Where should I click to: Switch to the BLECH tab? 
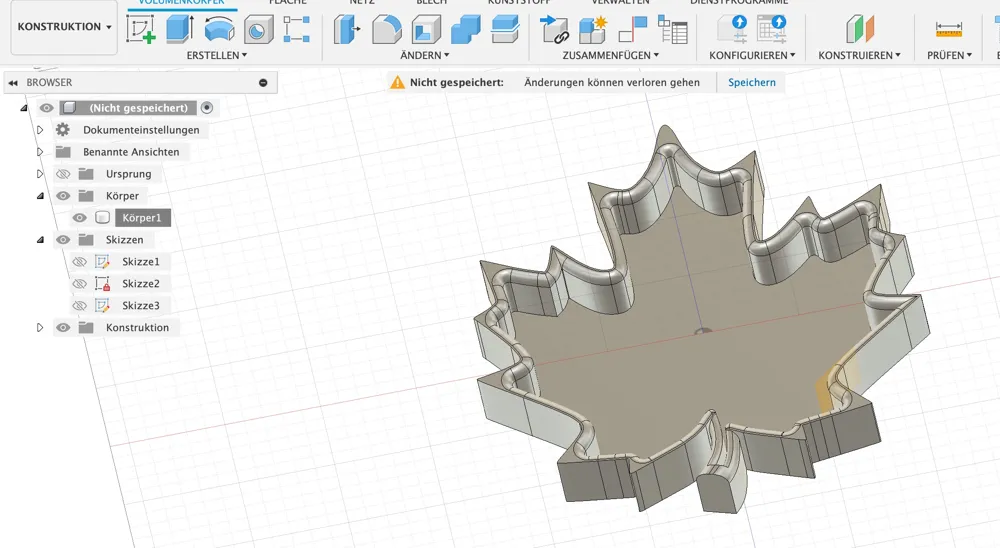(432, 3)
